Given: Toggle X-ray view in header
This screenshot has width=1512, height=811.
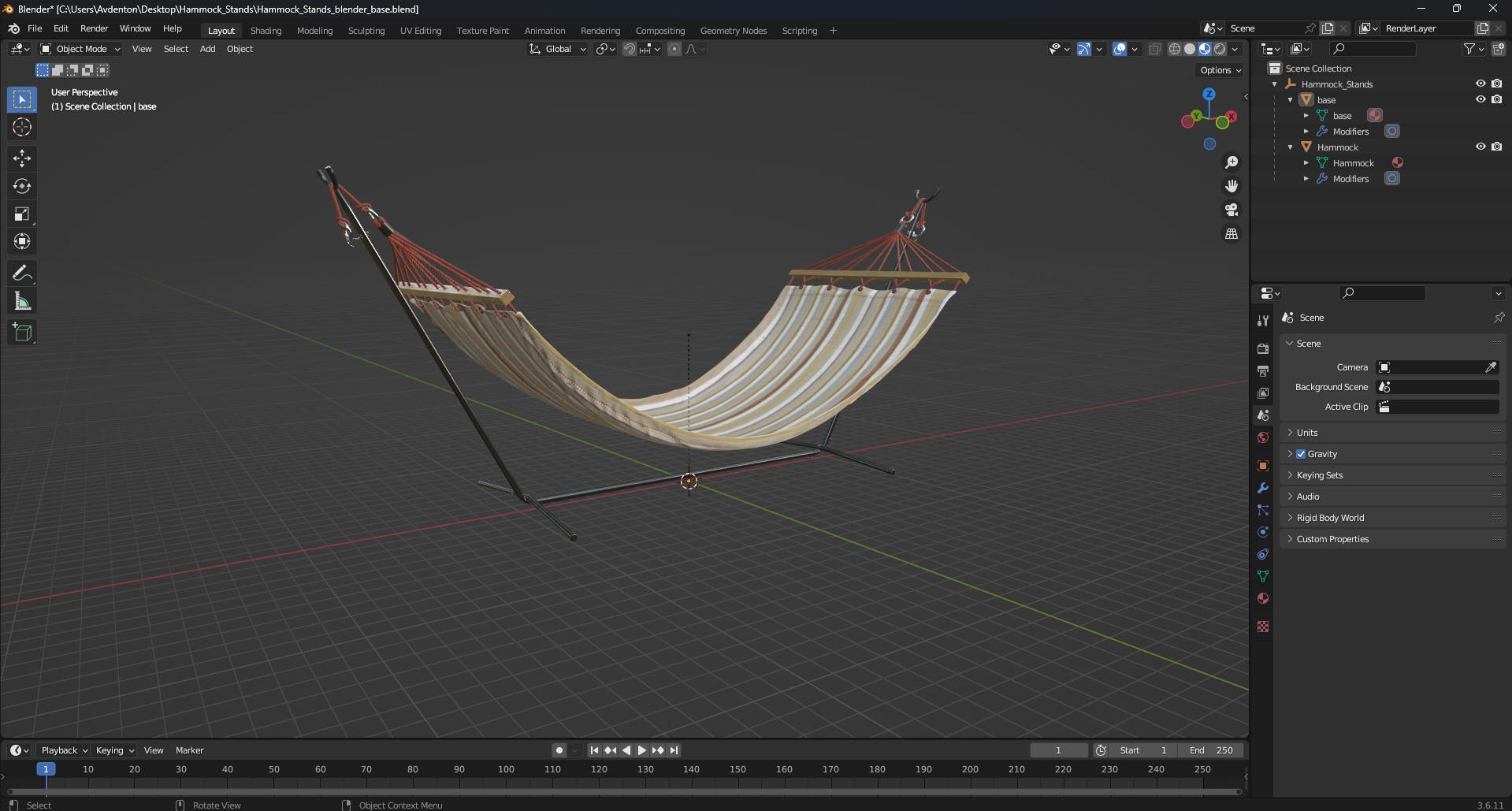Looking at the screenshot, I should pyautogui.click(x=1154, y=49).
